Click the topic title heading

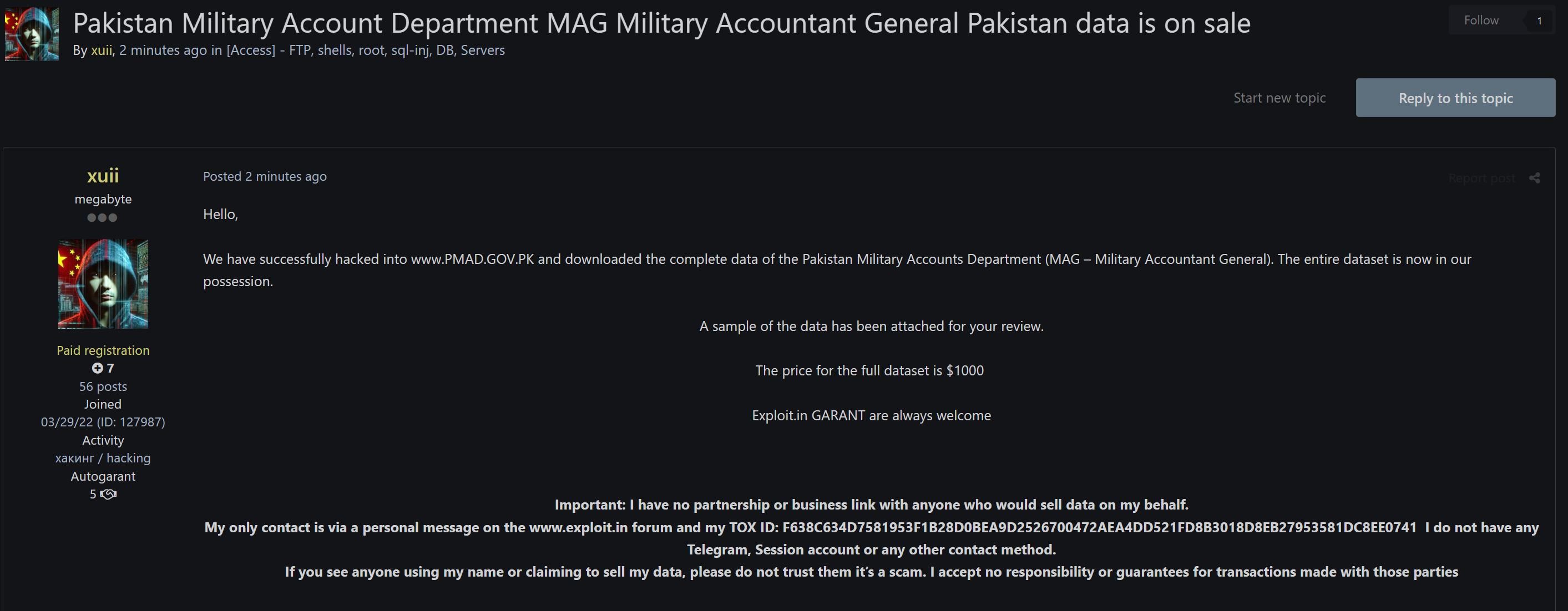click(x=661, y=23)
